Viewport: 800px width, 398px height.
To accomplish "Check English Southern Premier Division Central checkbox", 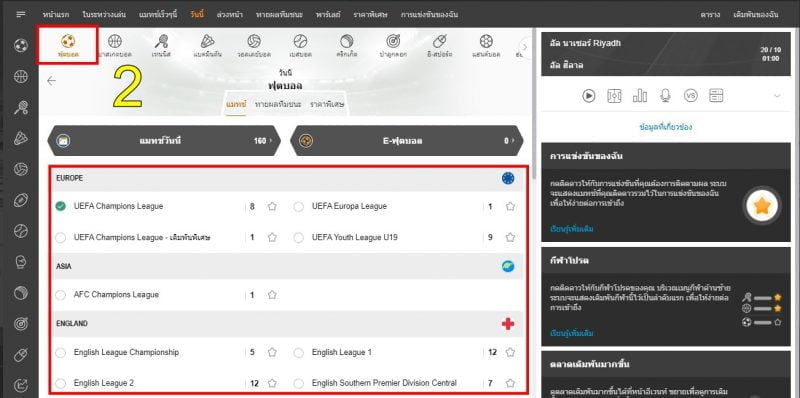I will (x=299, y=383).
